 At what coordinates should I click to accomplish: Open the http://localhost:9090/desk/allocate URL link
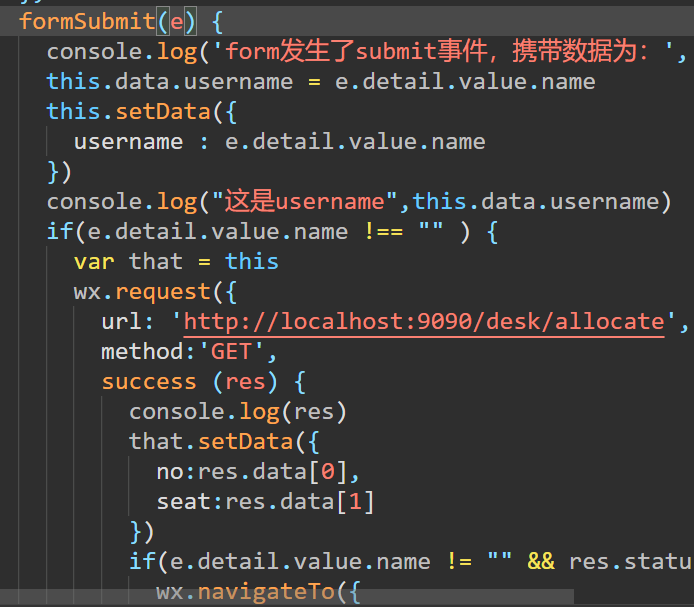pyautogui.click(x=424, y=322)
